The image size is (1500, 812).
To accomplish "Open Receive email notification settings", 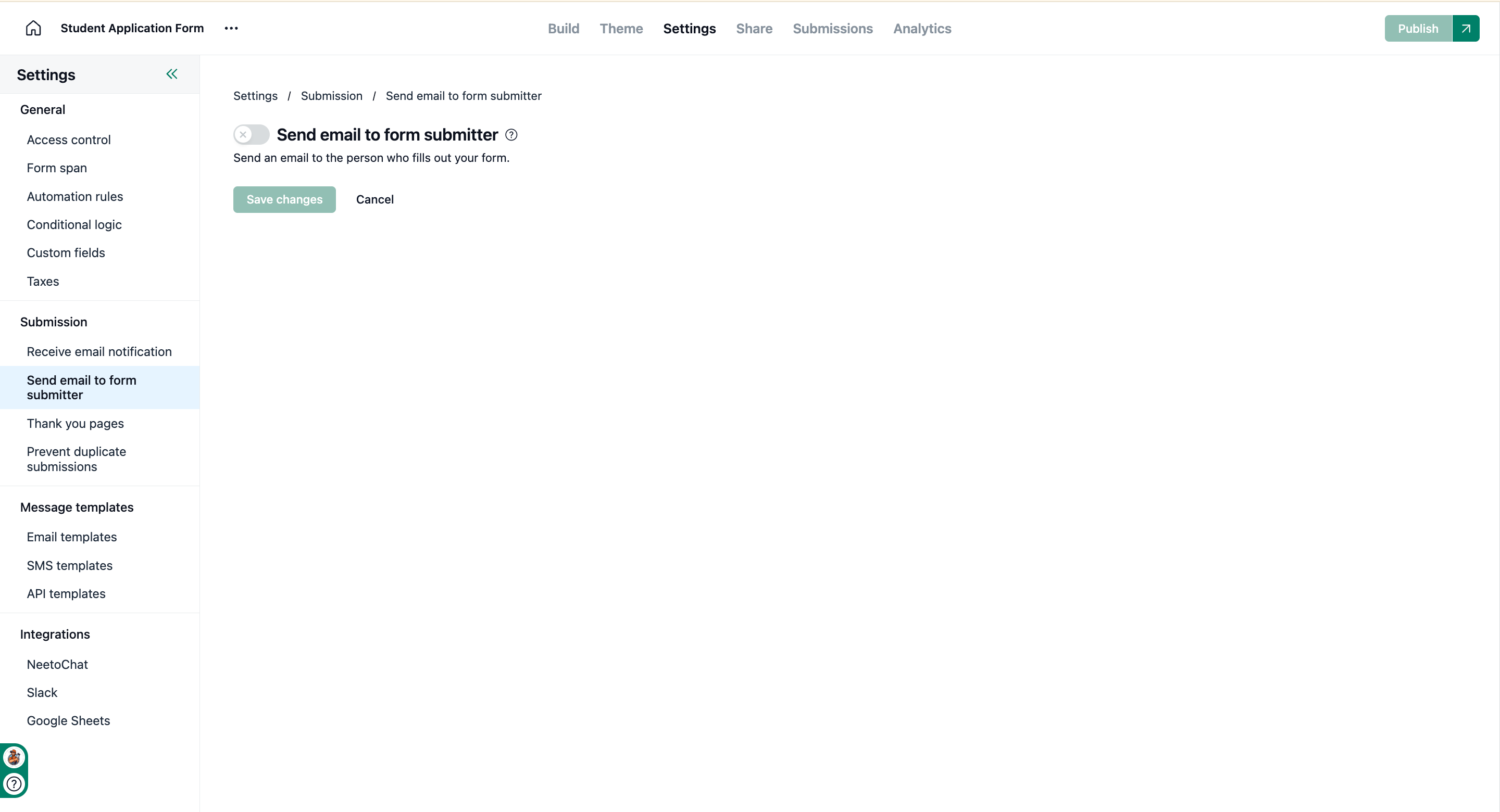I will click(99, 351).
